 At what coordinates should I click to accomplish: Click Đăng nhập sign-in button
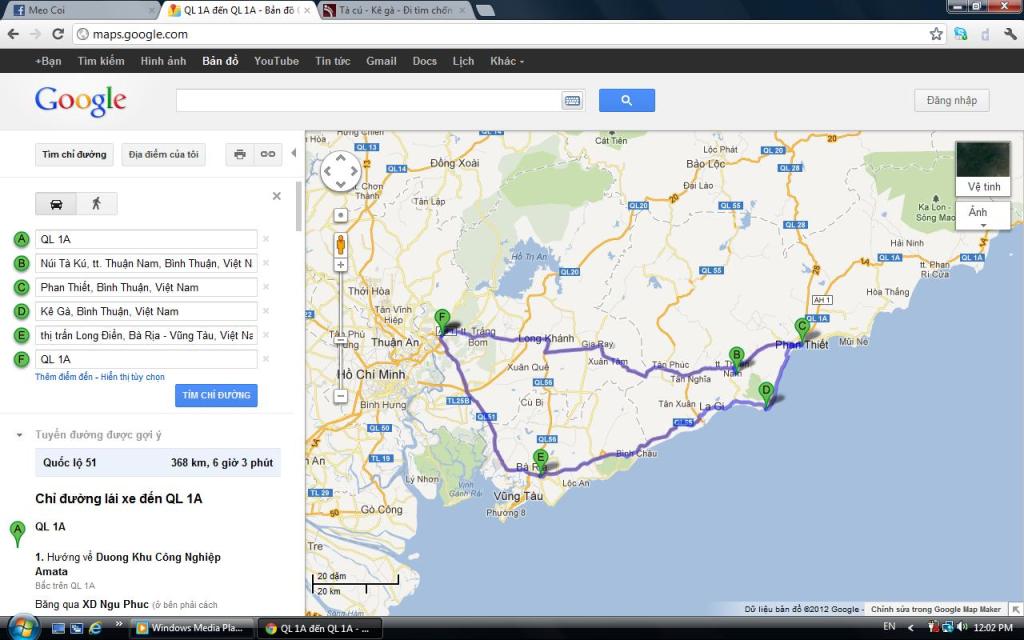952,101
